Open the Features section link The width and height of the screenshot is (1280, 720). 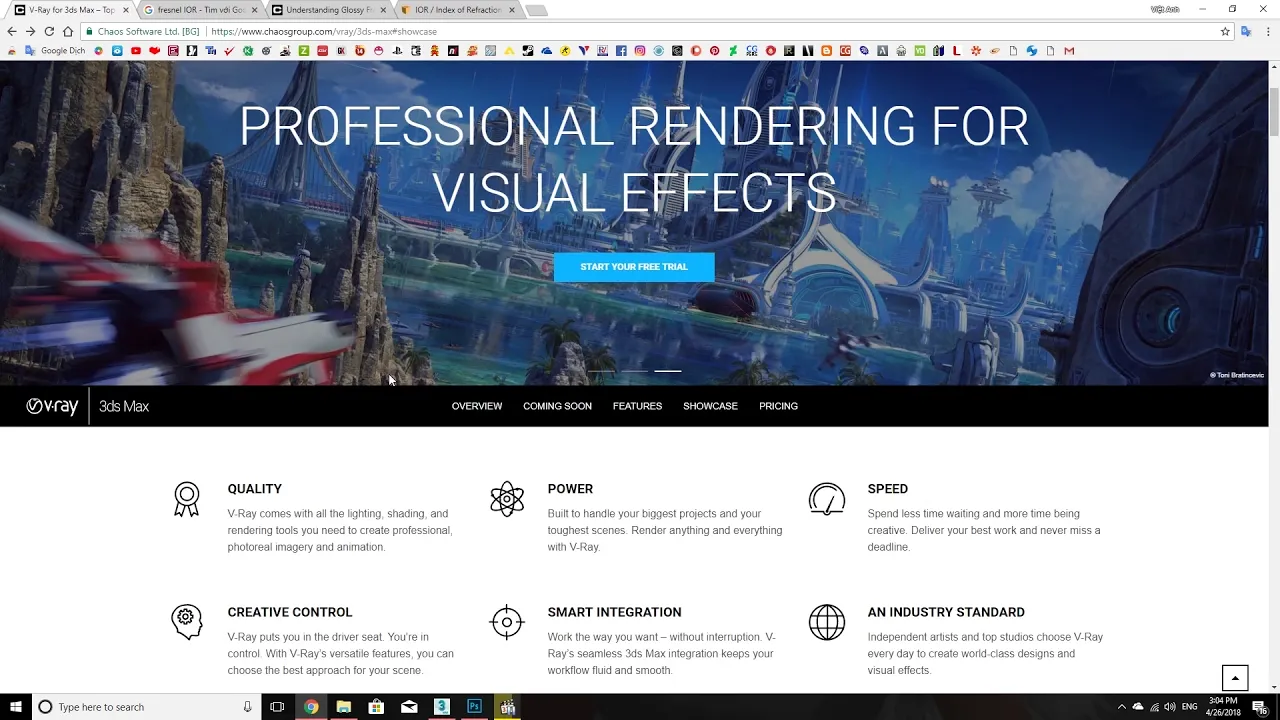[x=637, y=406]
